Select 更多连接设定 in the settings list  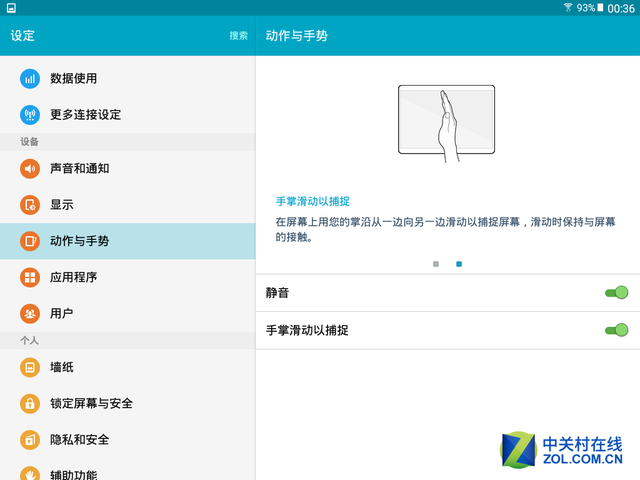tap(128, 115)
